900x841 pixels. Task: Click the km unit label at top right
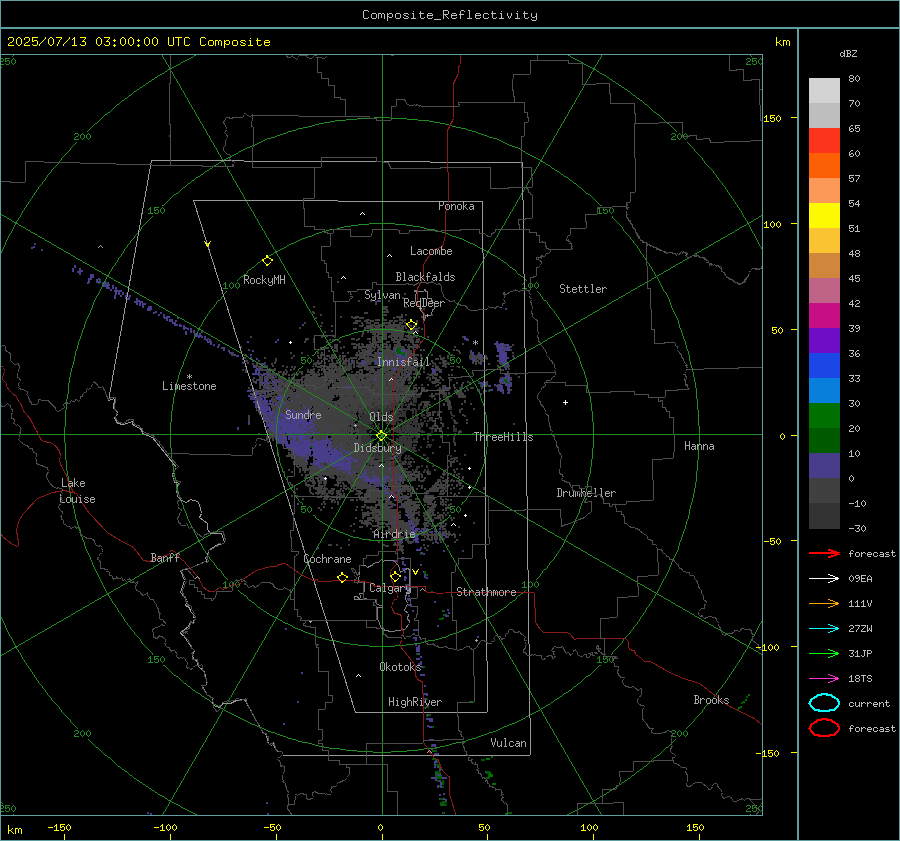click(x=782, y=42)
